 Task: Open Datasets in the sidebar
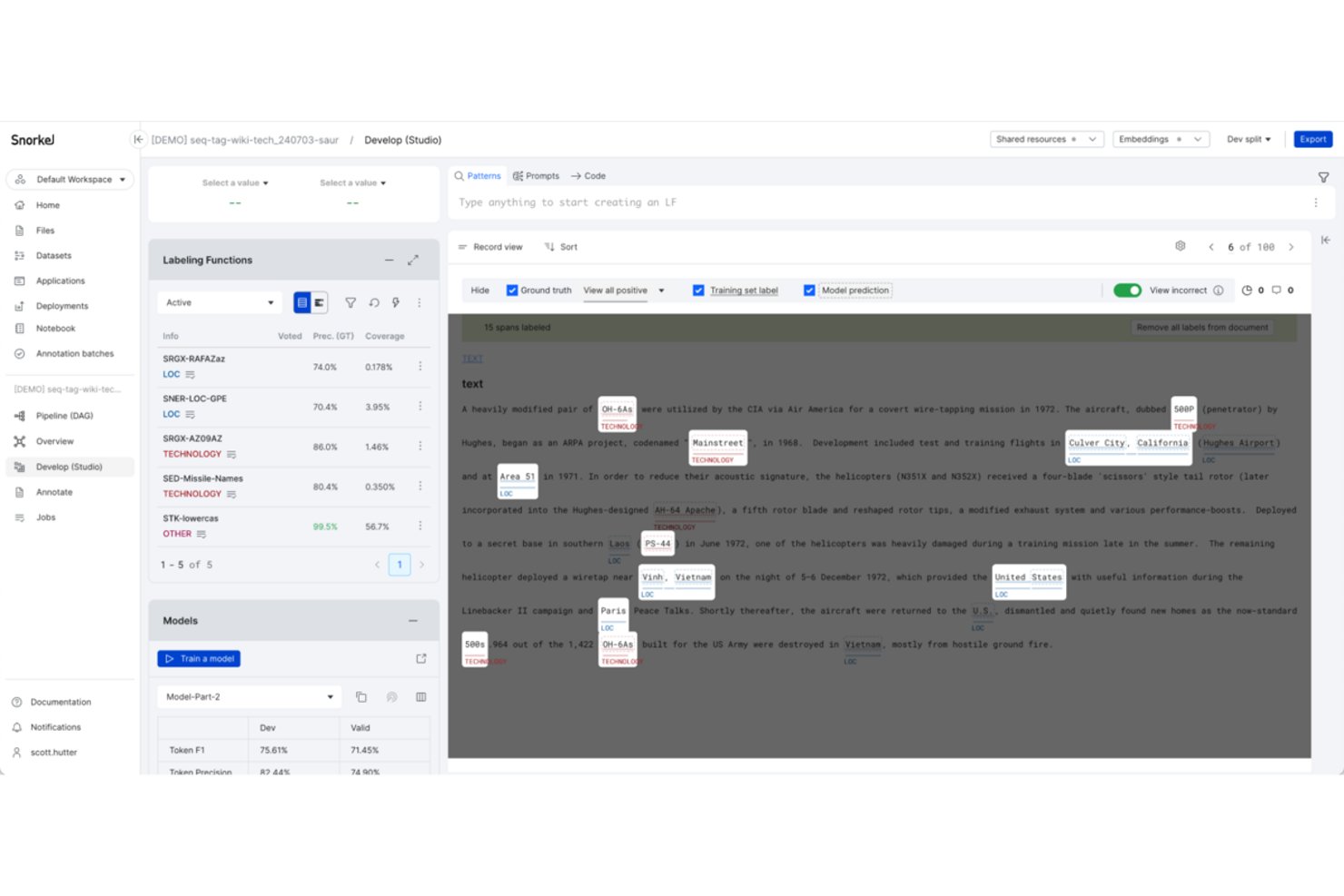click(x=54, y=256)
